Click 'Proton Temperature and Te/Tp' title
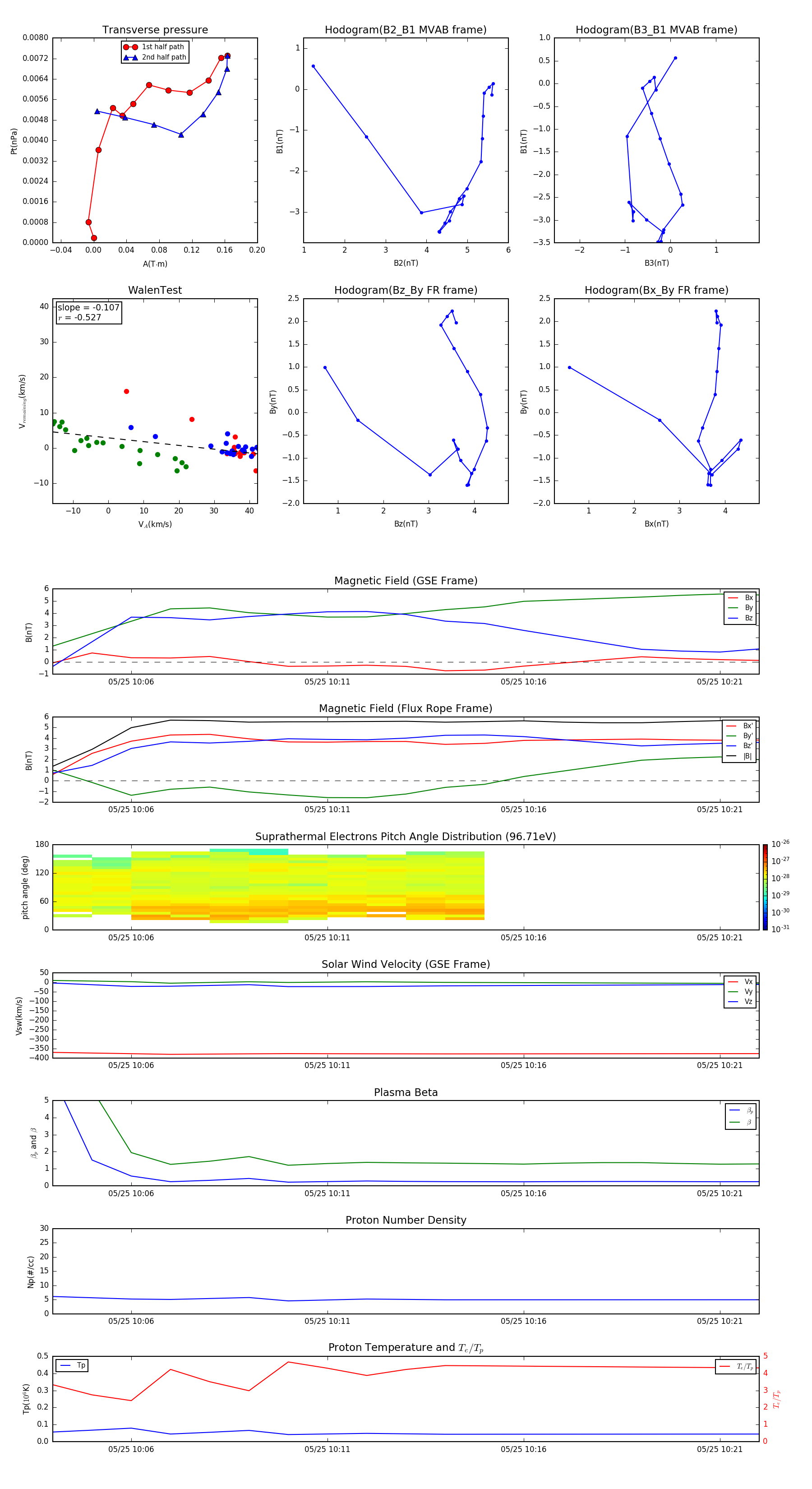Image resolution: width=812 pixels, height=1489 pixels. coord(406,1348)
